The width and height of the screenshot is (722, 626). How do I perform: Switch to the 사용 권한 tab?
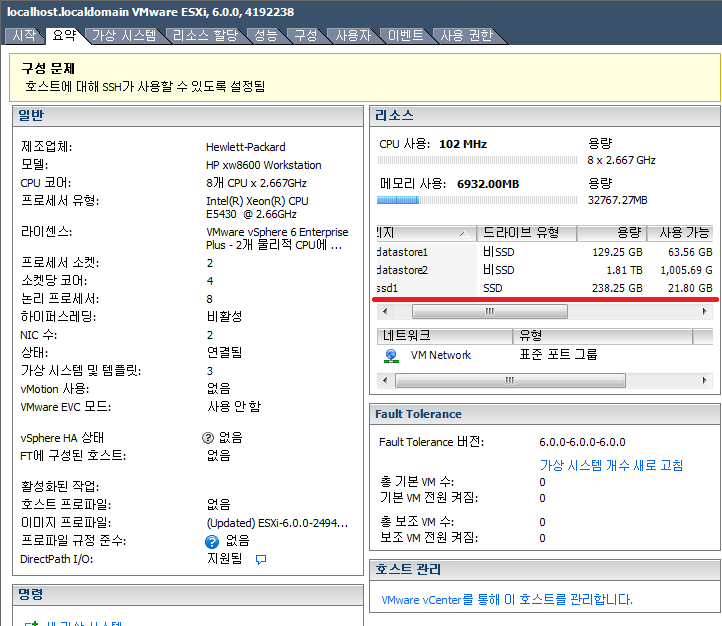click(x=466, y=35)
